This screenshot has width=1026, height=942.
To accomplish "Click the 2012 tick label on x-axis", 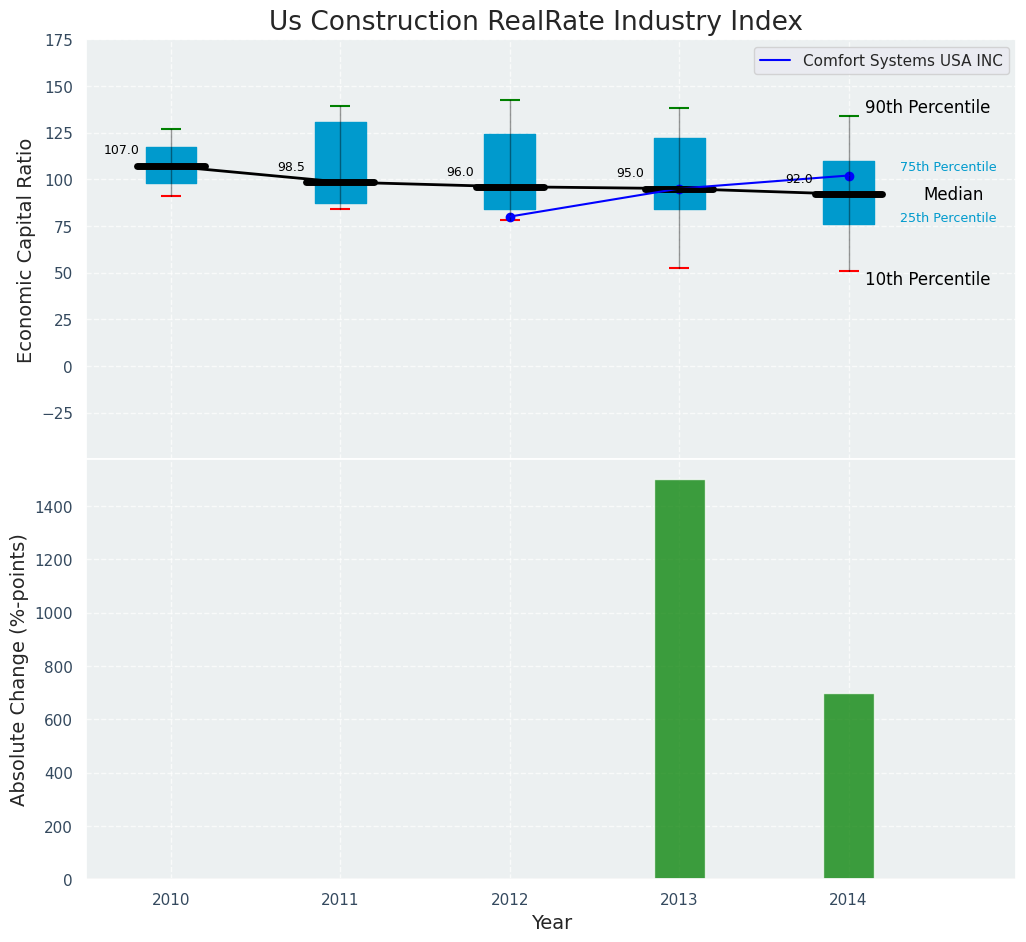I will click(x=509, y=900).
